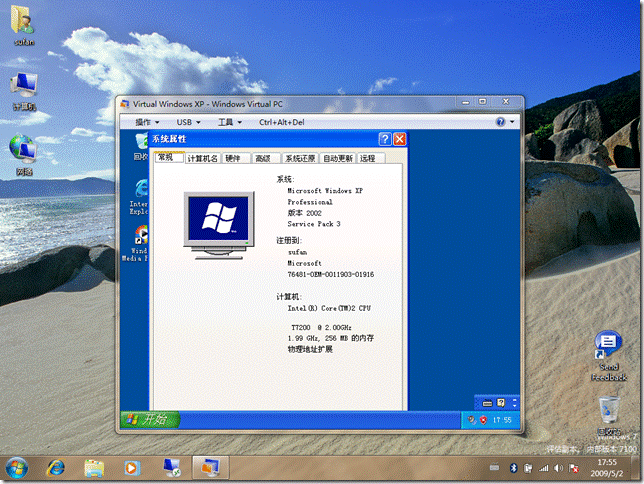Show the Windows 7 clock and date

[607, 468]
